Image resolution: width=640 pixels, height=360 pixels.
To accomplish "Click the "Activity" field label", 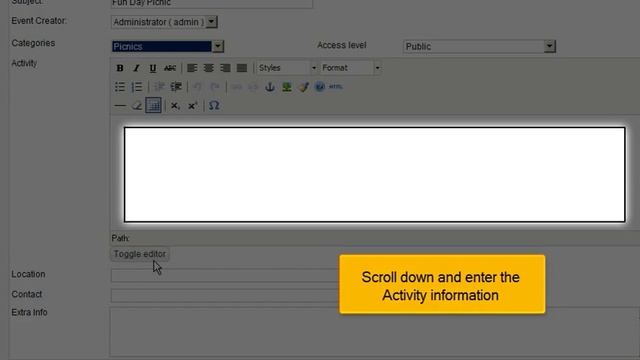I will point(24,63).
